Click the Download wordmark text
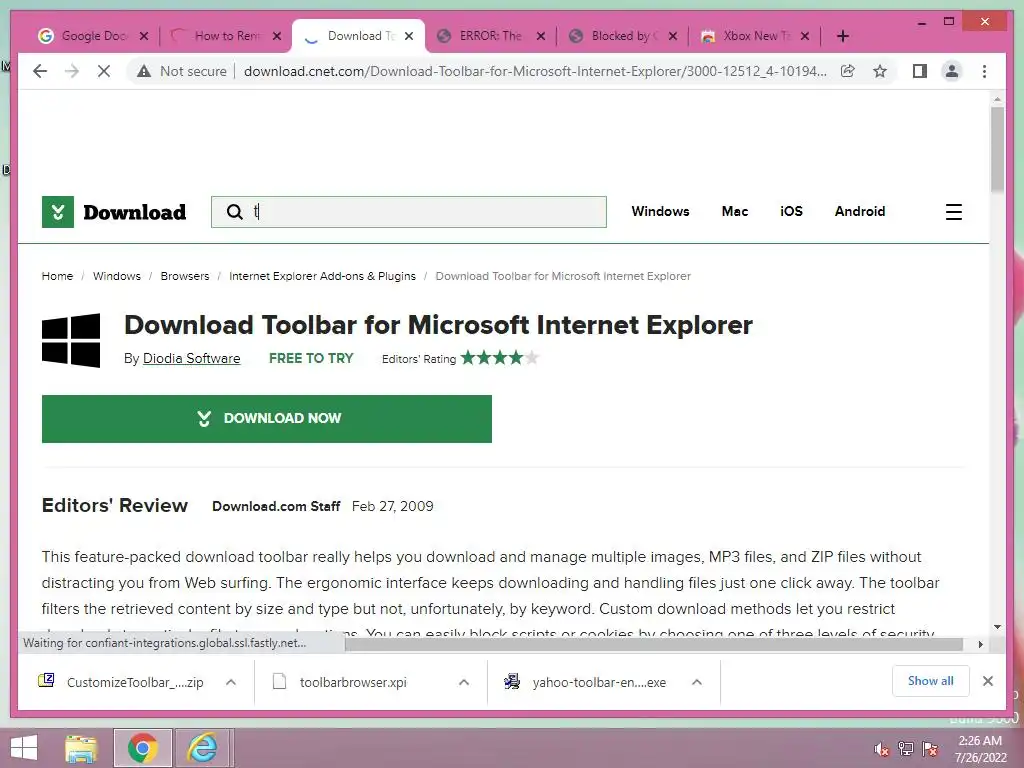The image size is (1024, 768). pos(135,212)
